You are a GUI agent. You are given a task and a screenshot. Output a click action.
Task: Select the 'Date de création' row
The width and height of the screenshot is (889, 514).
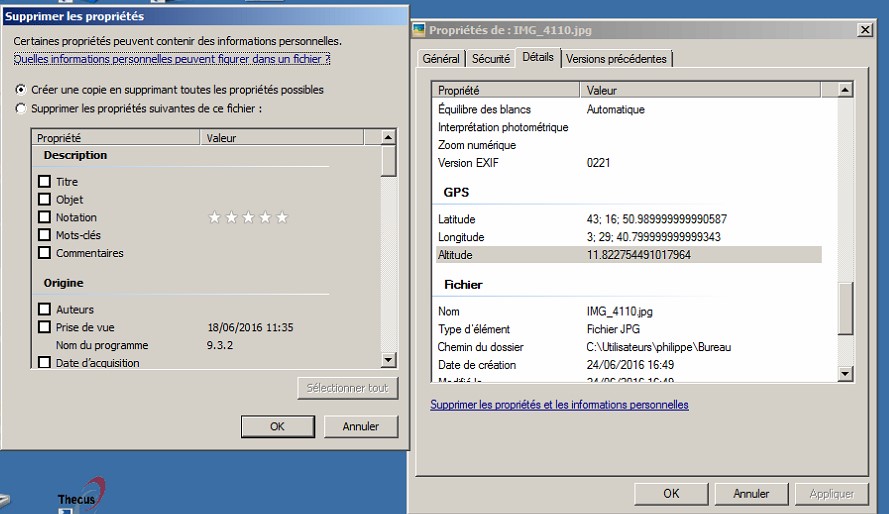pyautogui.click(x=629, y=364)
